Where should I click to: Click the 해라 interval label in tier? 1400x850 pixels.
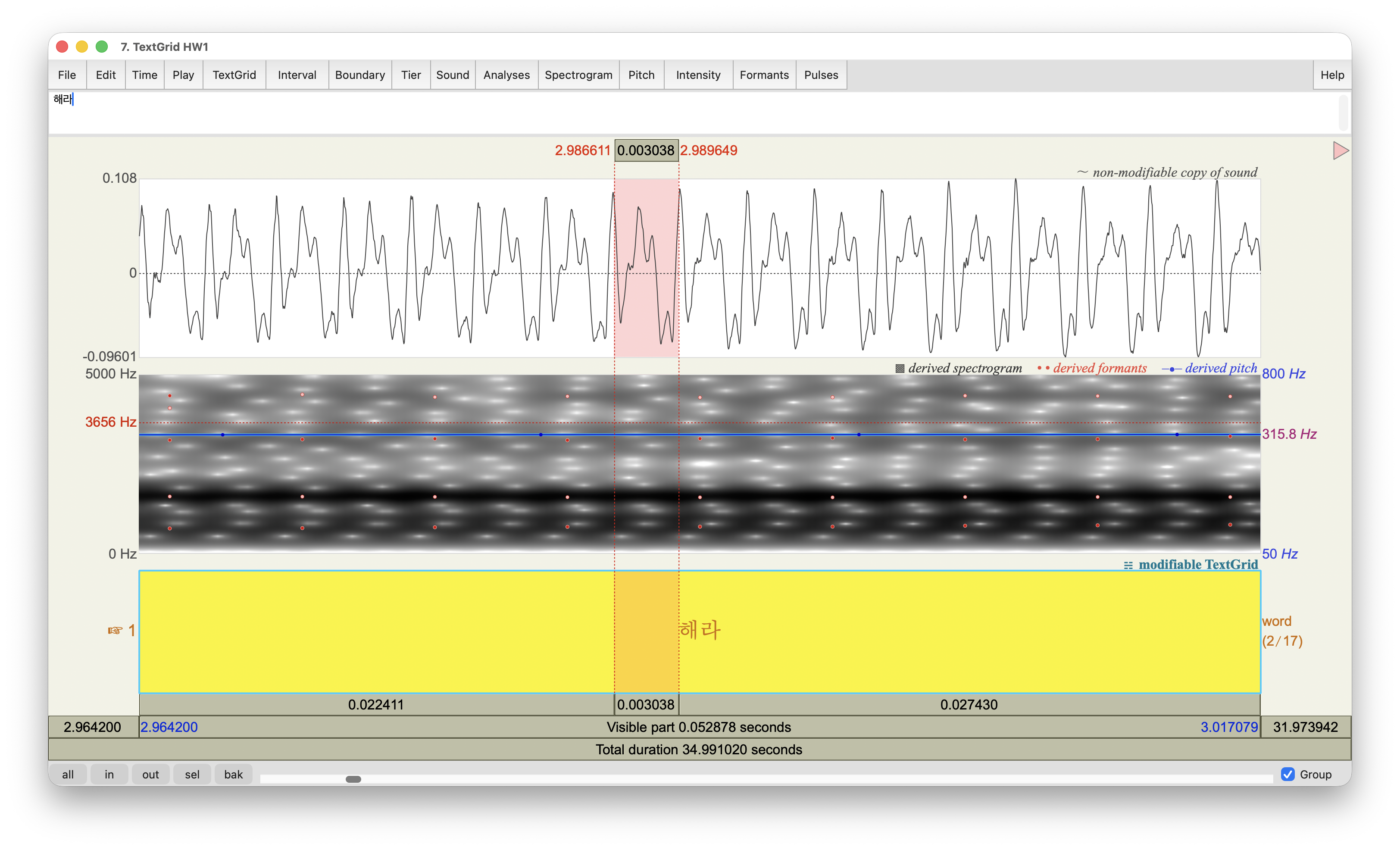700,630
